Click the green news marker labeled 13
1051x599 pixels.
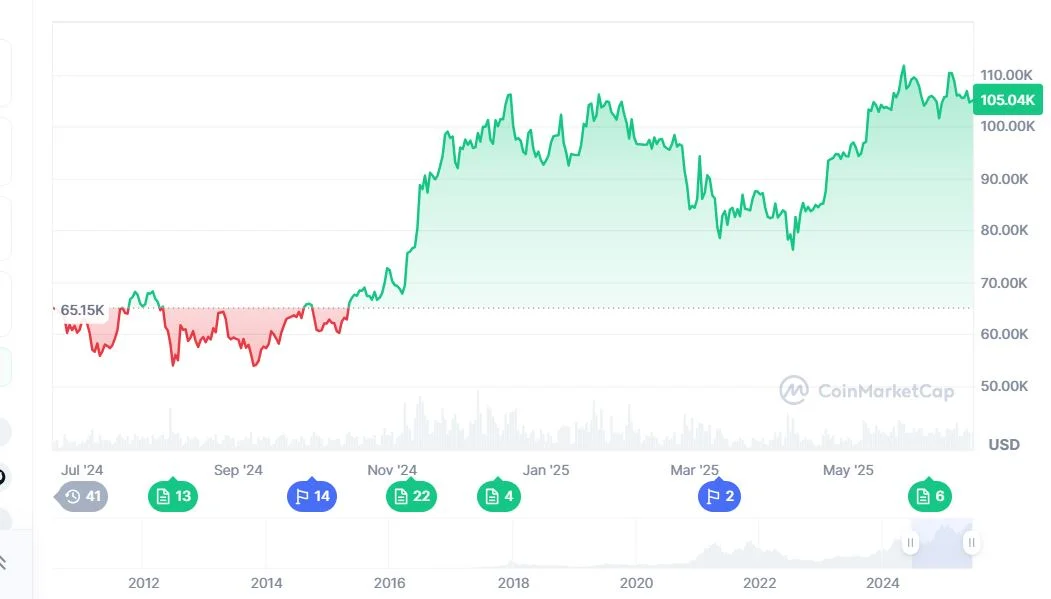(171, 496)
